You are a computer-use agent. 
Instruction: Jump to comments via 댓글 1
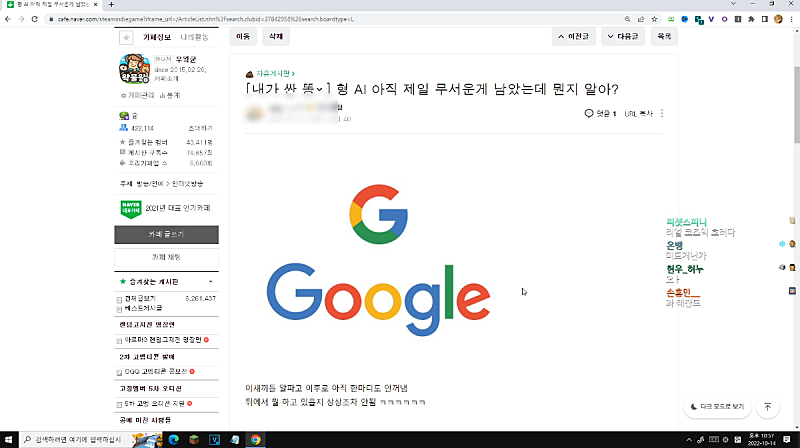[x=601, y=113]
